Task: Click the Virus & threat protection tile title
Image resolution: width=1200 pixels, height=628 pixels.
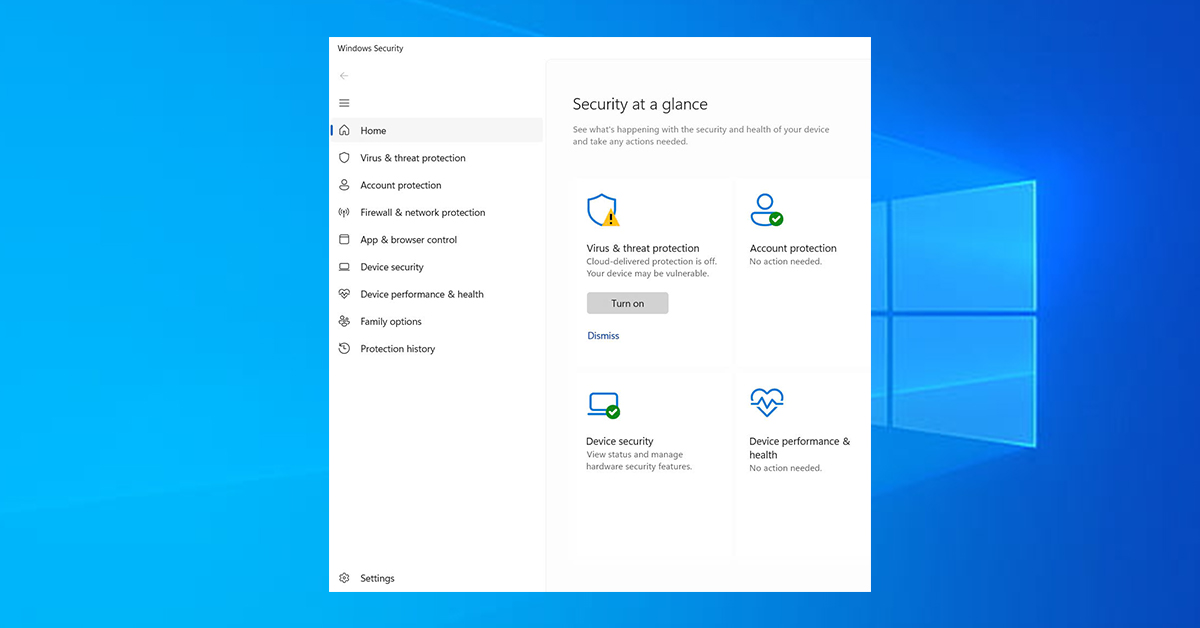Action: coord(642,248)
